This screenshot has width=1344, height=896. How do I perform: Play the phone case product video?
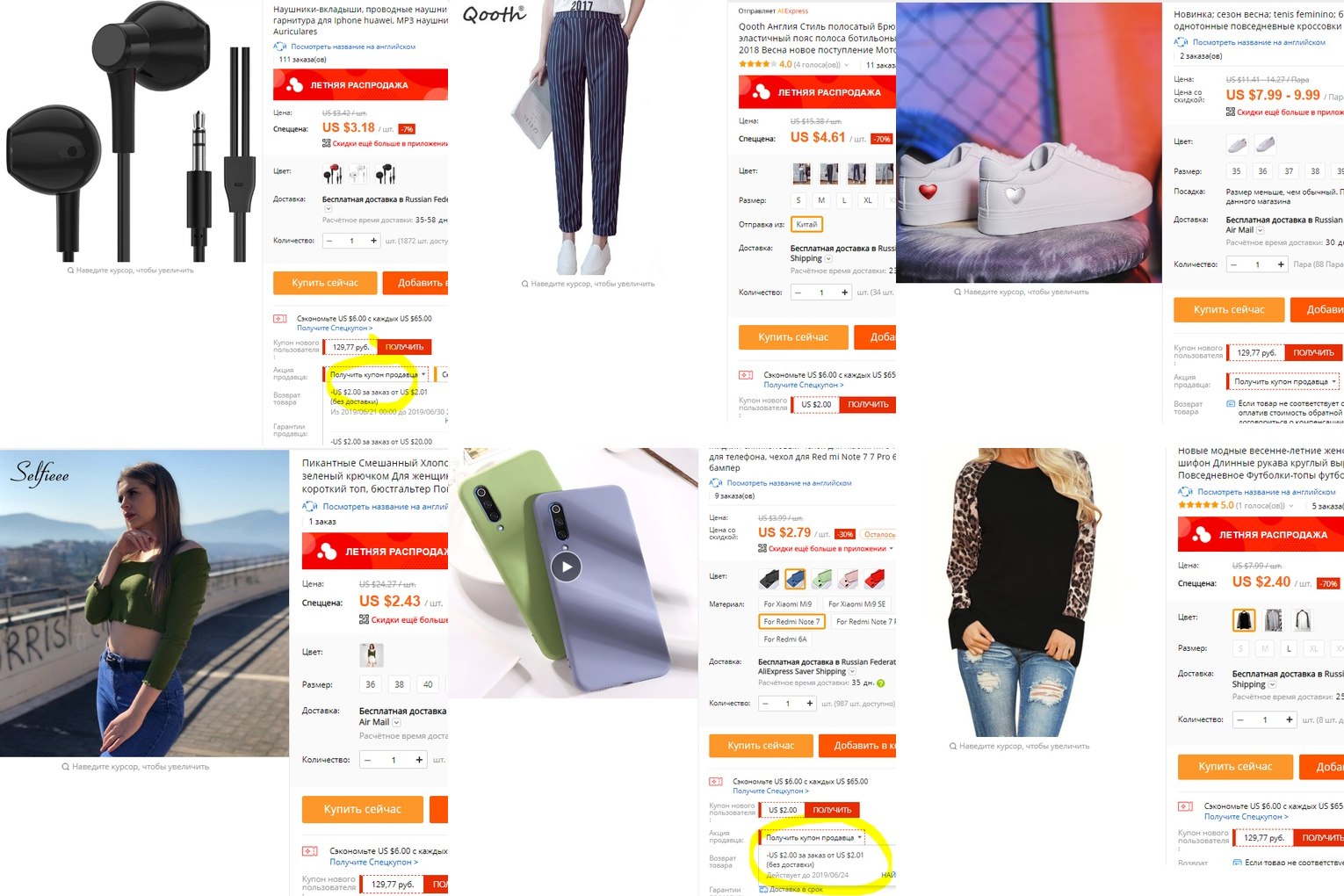coord(567,567)
